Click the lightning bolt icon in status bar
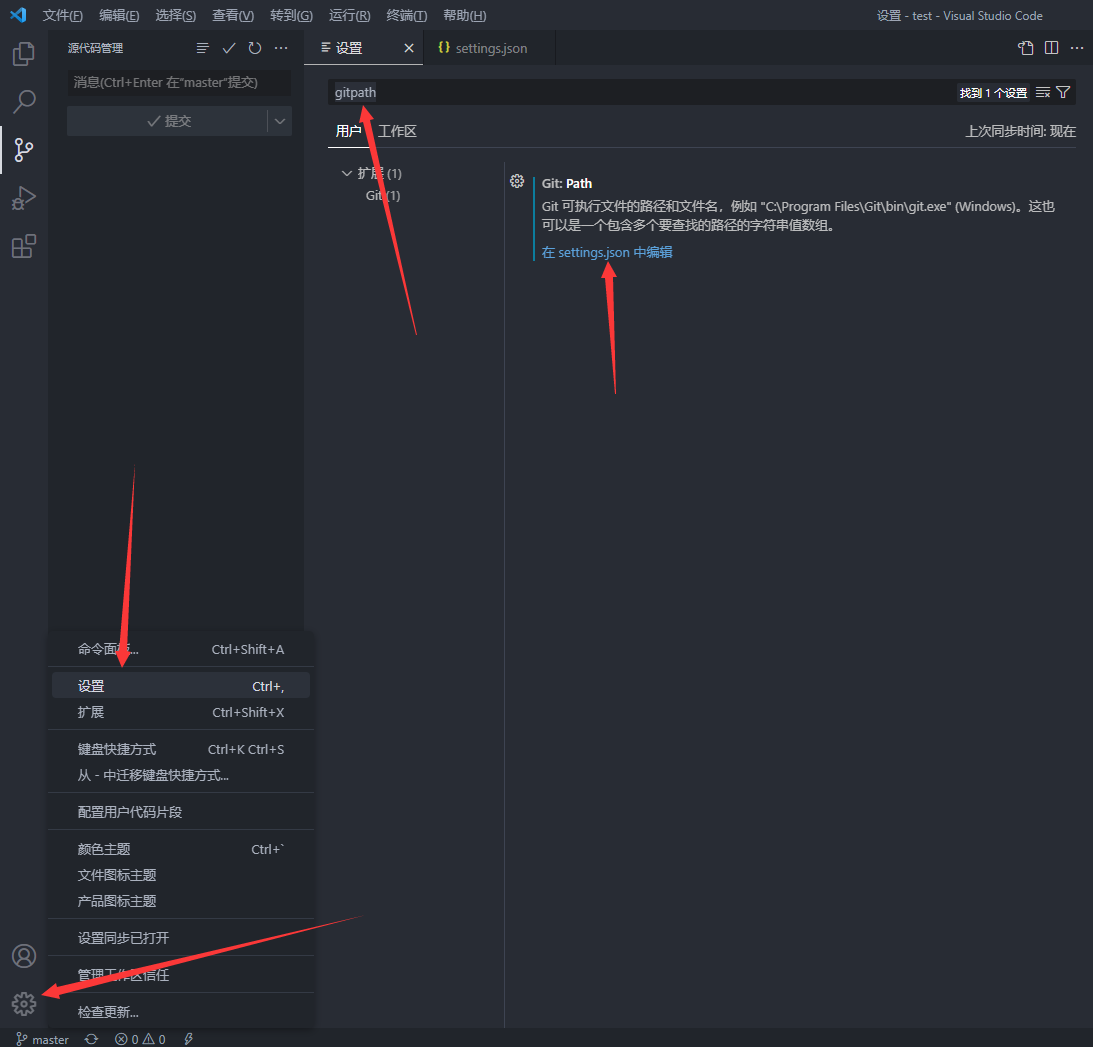Viewport: 1093px width, 1047px height. pyautogui.click(x=188, y=1039)
